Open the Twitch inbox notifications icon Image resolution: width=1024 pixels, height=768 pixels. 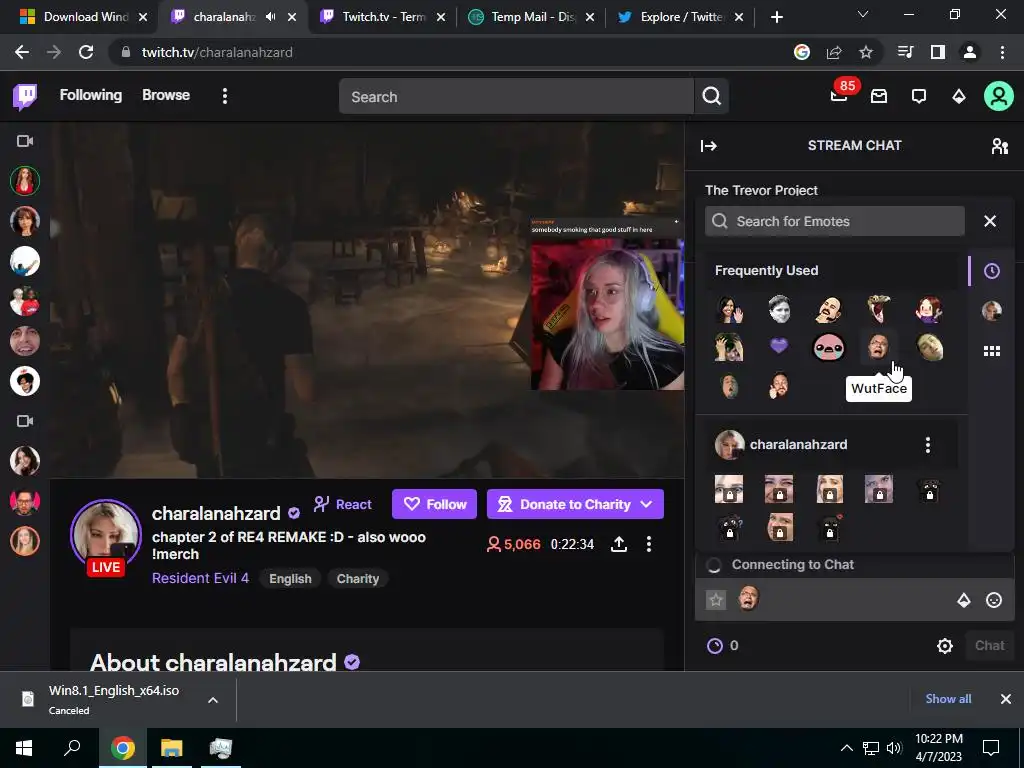[x=879, y=97]
